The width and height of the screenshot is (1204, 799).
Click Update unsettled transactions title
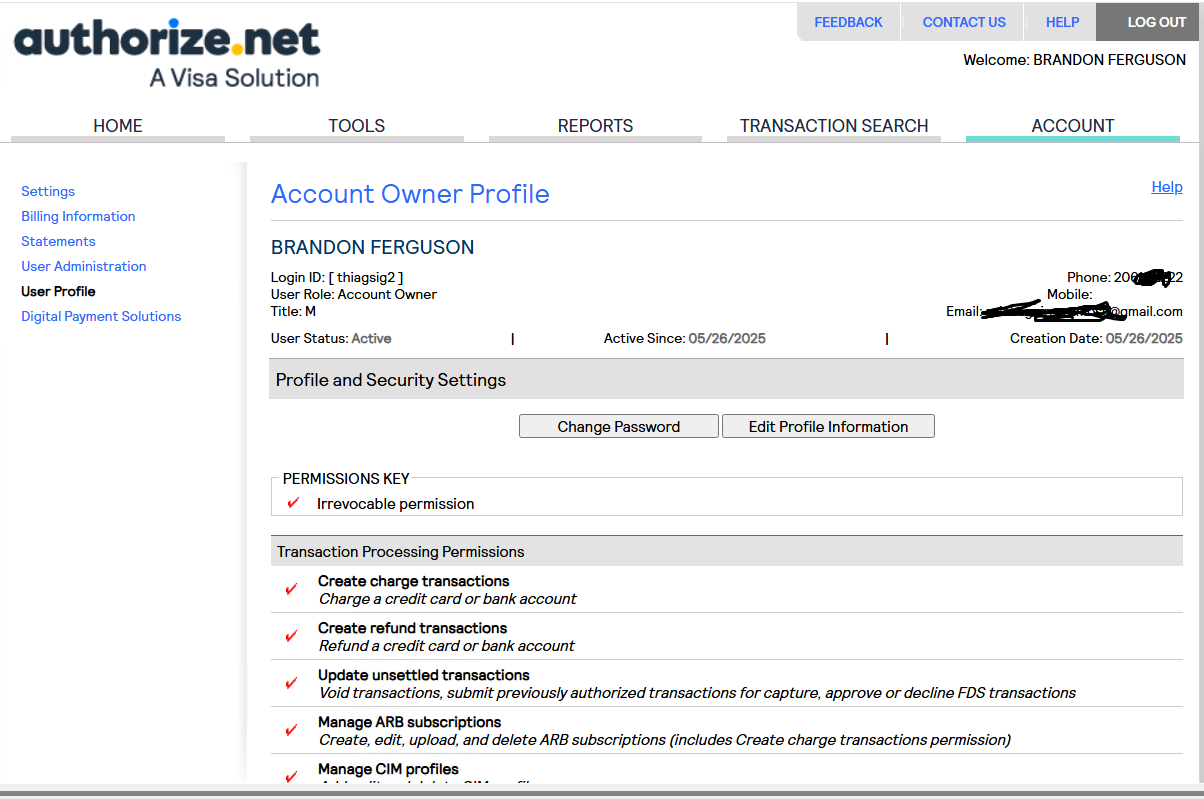(424, 675)
